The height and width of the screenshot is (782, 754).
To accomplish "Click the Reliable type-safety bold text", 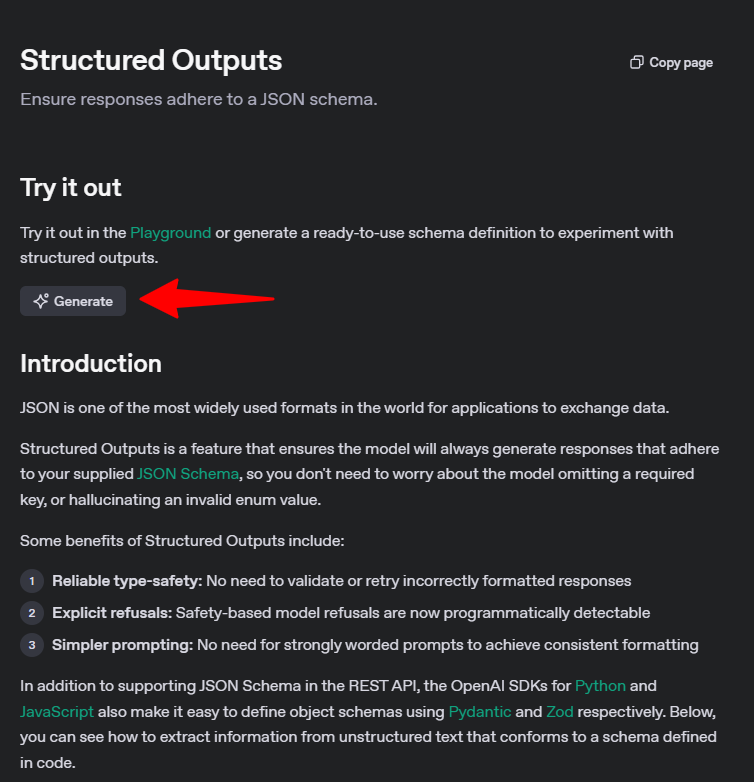I will (127, 581).
